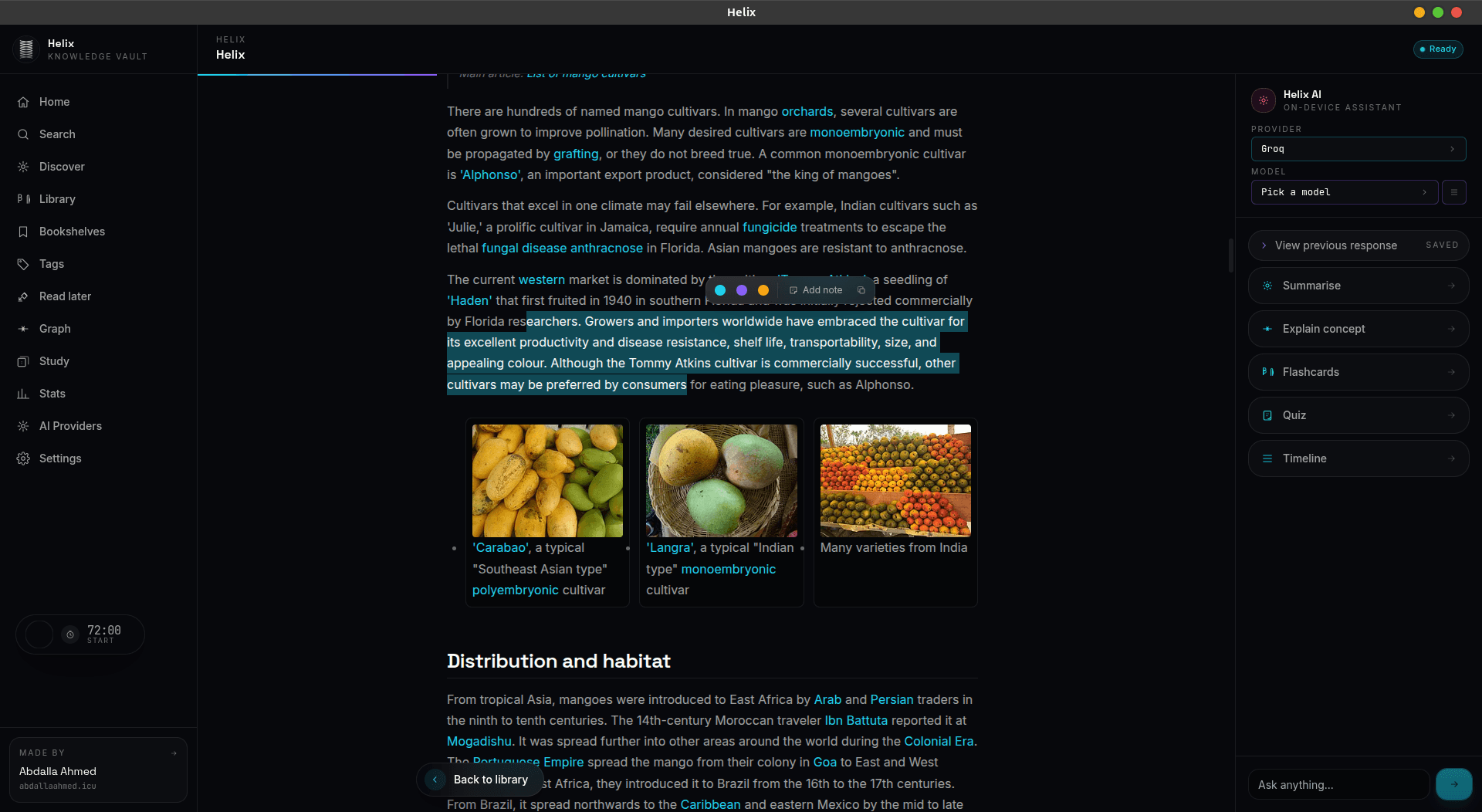The image size is (1482, 812).
Task: Open the Library section
Action: [98, 199]
